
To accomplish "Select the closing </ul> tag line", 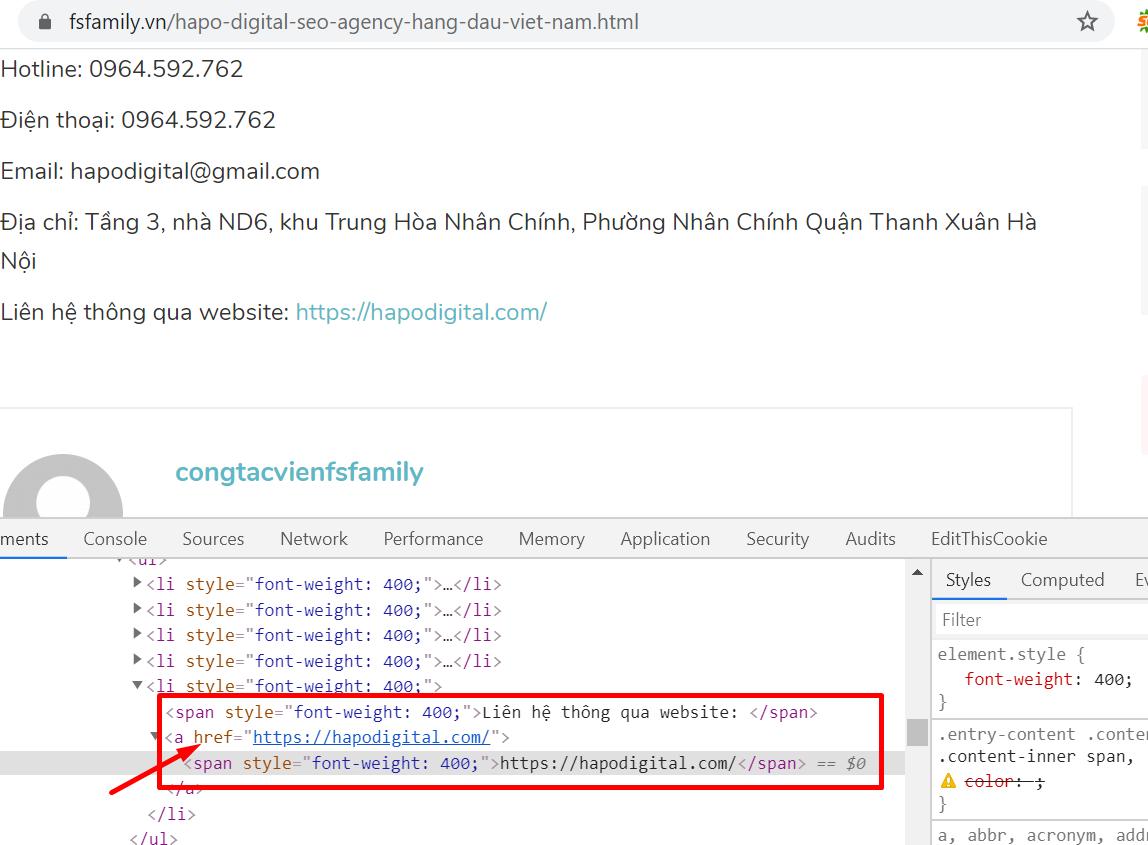I will click(x=153, y=838).
